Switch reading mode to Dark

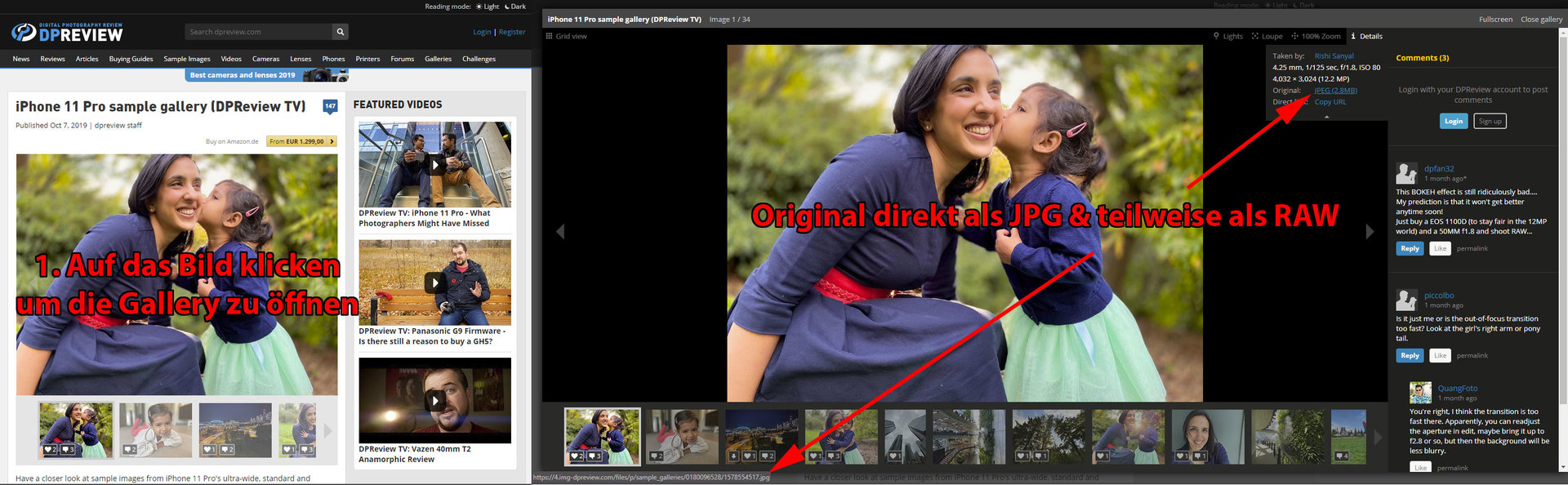pos(515,7)
